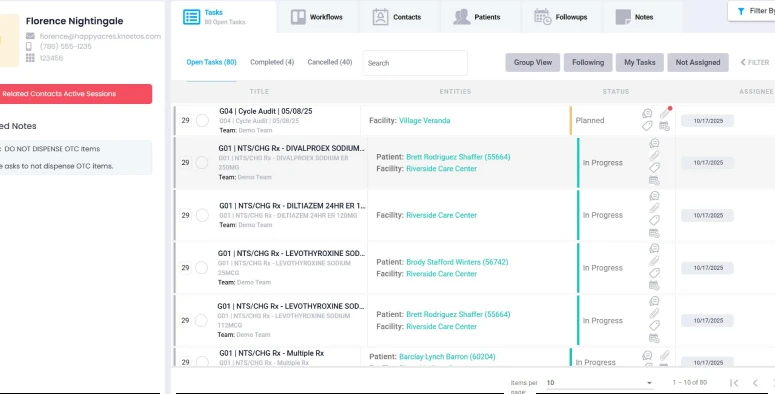The image size is (775, 394).
Task: Click the Group View button
Action: click(532, 62)
